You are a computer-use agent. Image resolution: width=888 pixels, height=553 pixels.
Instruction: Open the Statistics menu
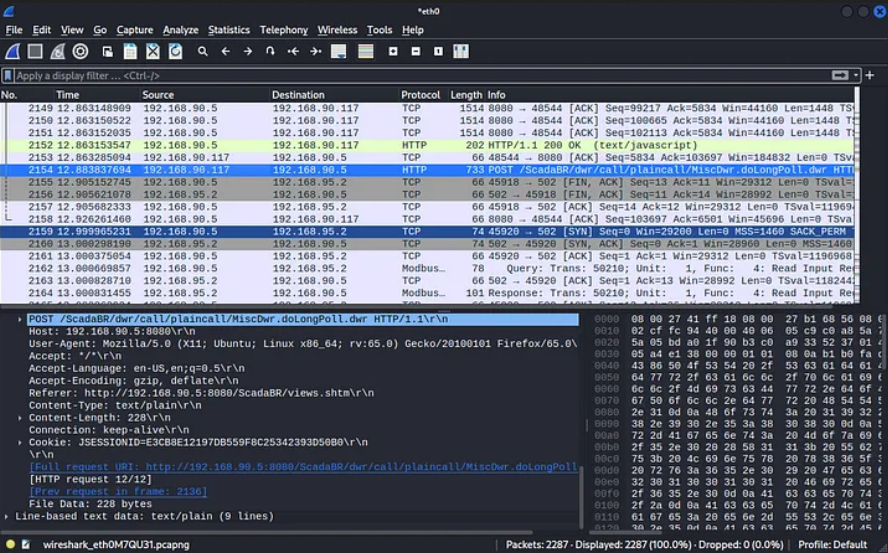coord(229,30)
